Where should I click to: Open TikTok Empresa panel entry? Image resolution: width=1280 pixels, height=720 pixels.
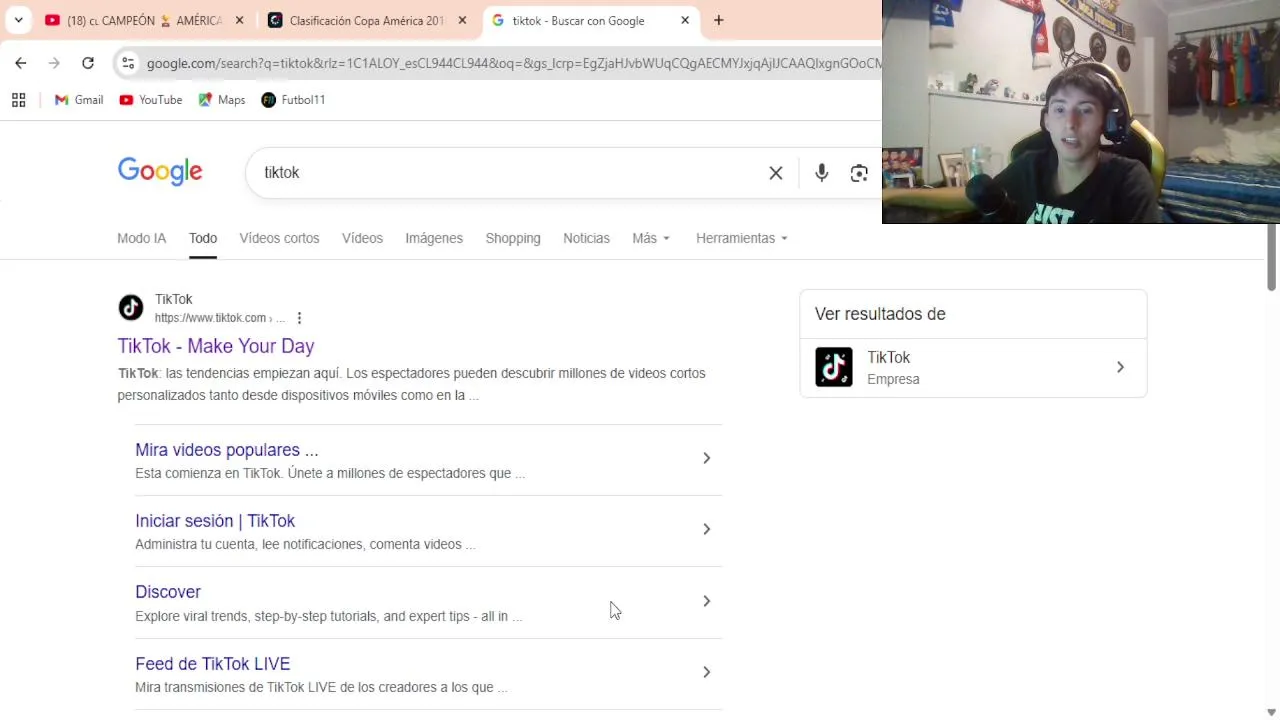[x=973, y=368]
